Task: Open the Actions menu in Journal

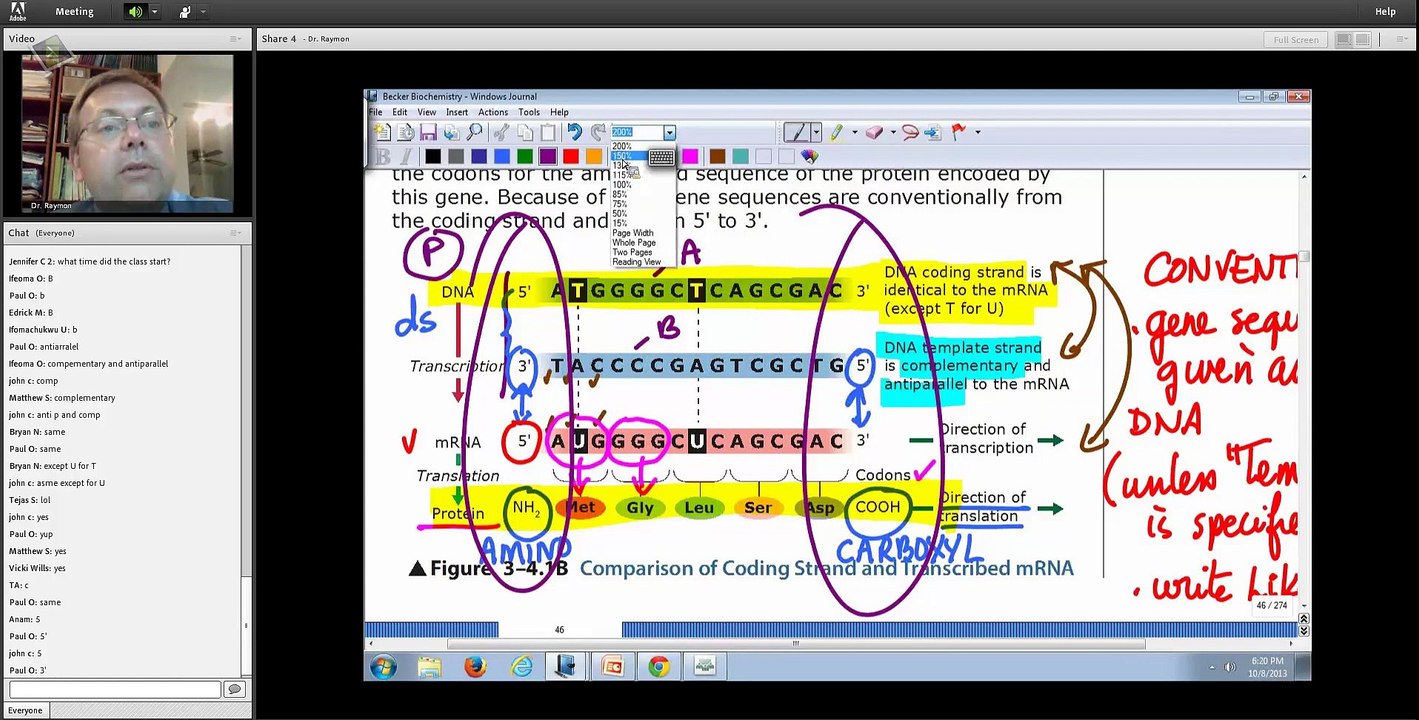Action: click(x=493, y=112)
